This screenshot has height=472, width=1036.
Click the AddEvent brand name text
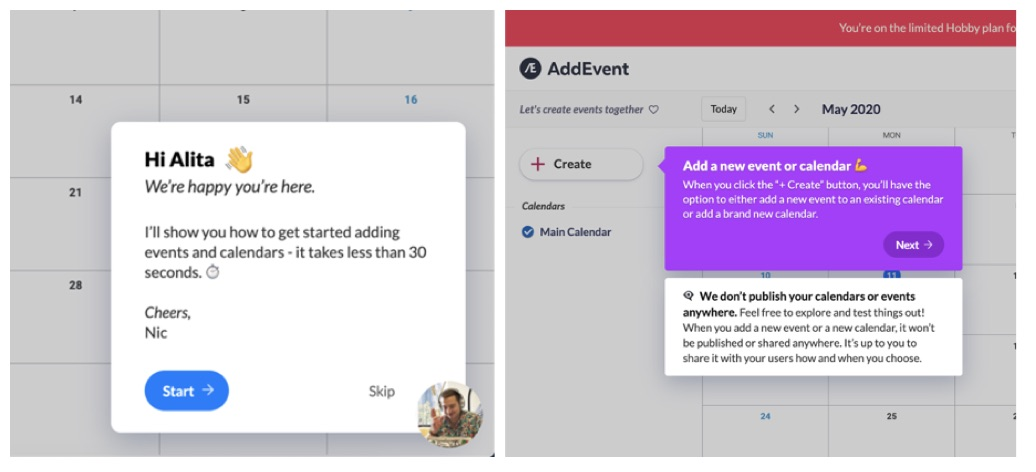pyautogui.click(x=588, y=69)
